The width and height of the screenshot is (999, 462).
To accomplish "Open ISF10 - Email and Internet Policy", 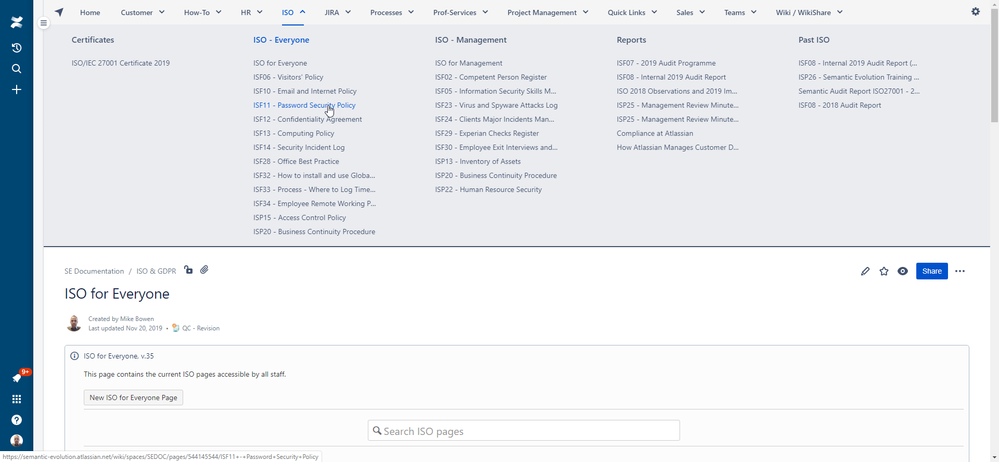I will 305,91.
